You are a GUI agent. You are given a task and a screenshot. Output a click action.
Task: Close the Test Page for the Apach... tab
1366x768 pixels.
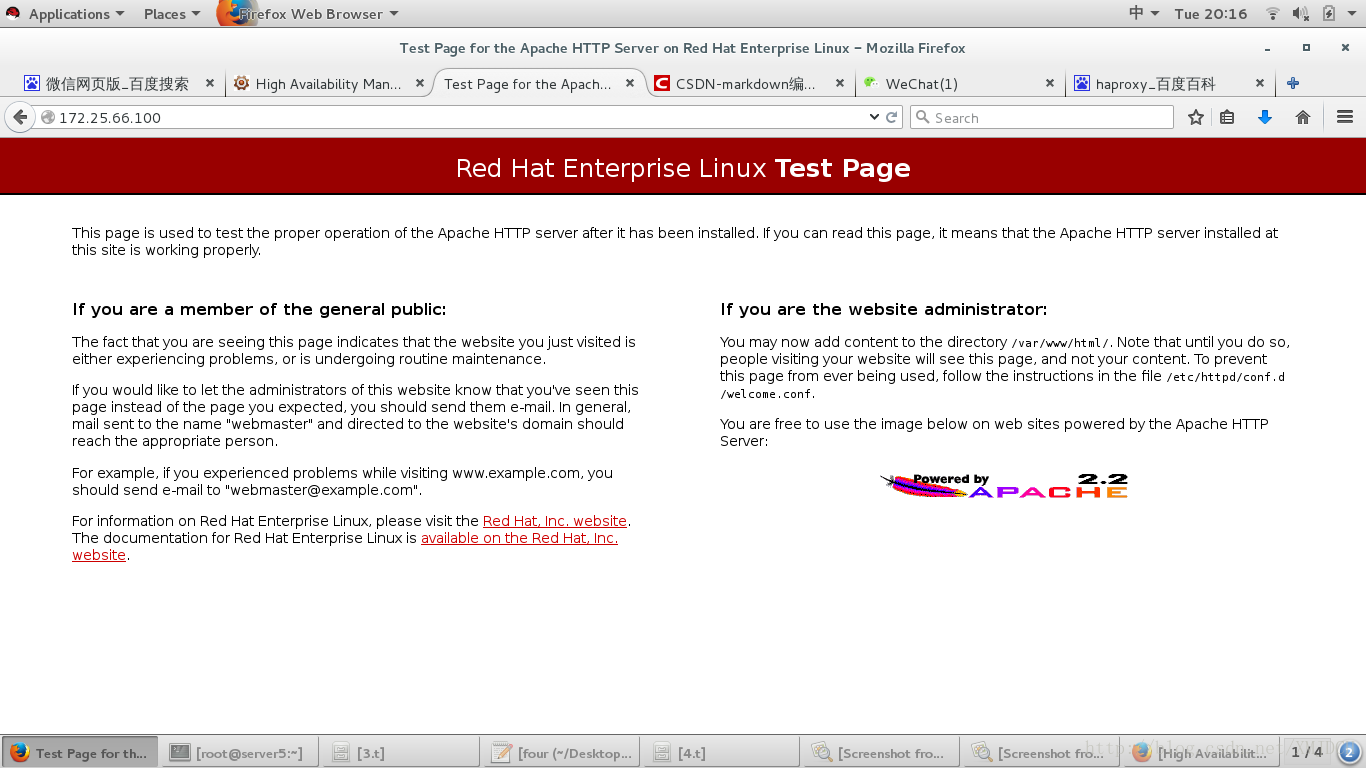[630, 84]
